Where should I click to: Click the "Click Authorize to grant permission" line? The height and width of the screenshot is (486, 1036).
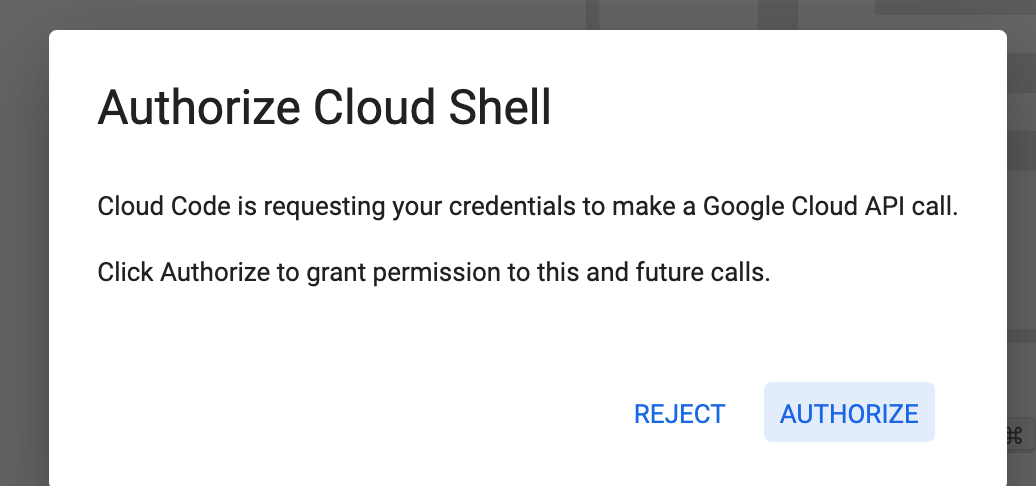pyautogui.click(x=433, y=272)
